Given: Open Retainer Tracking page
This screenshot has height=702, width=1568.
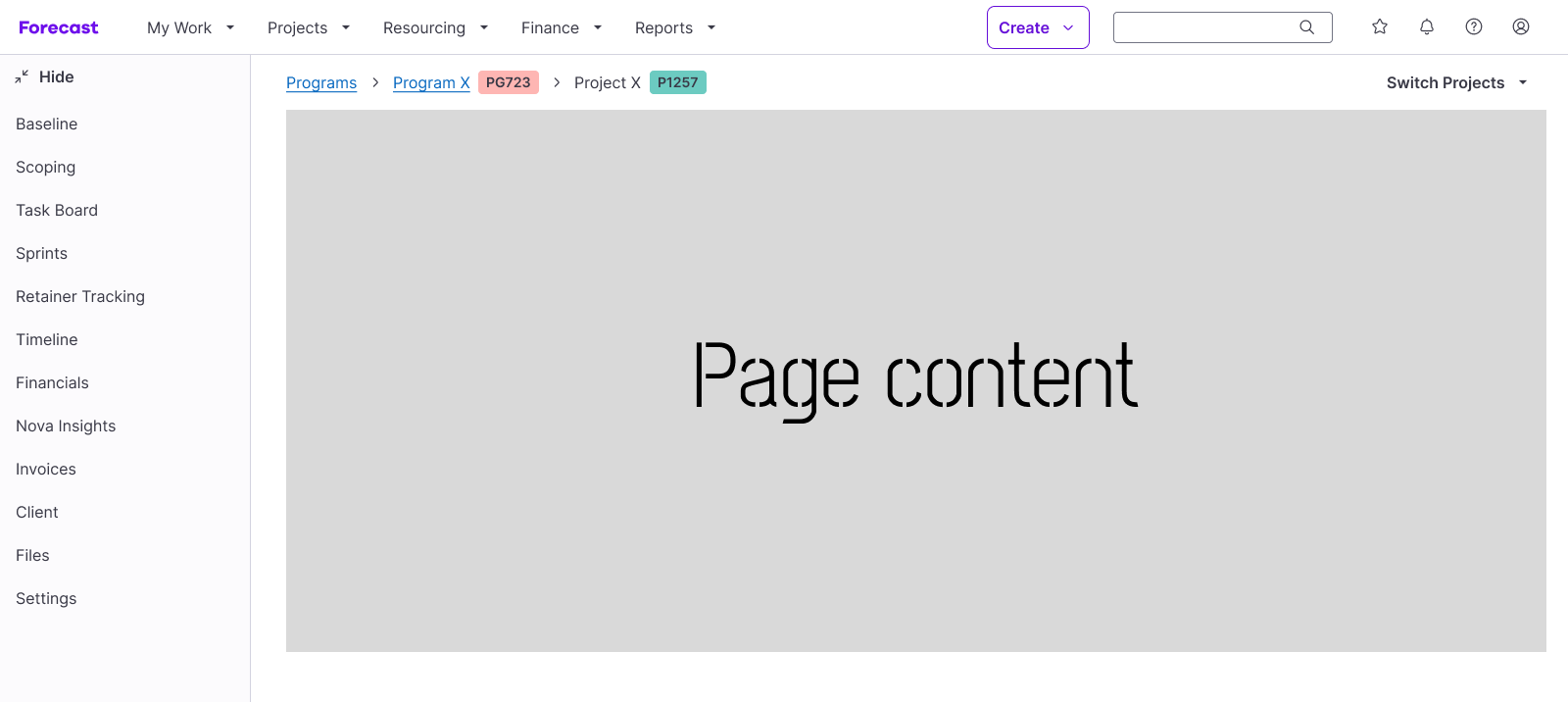Looking at the screenshot, I should coord(80,296).
